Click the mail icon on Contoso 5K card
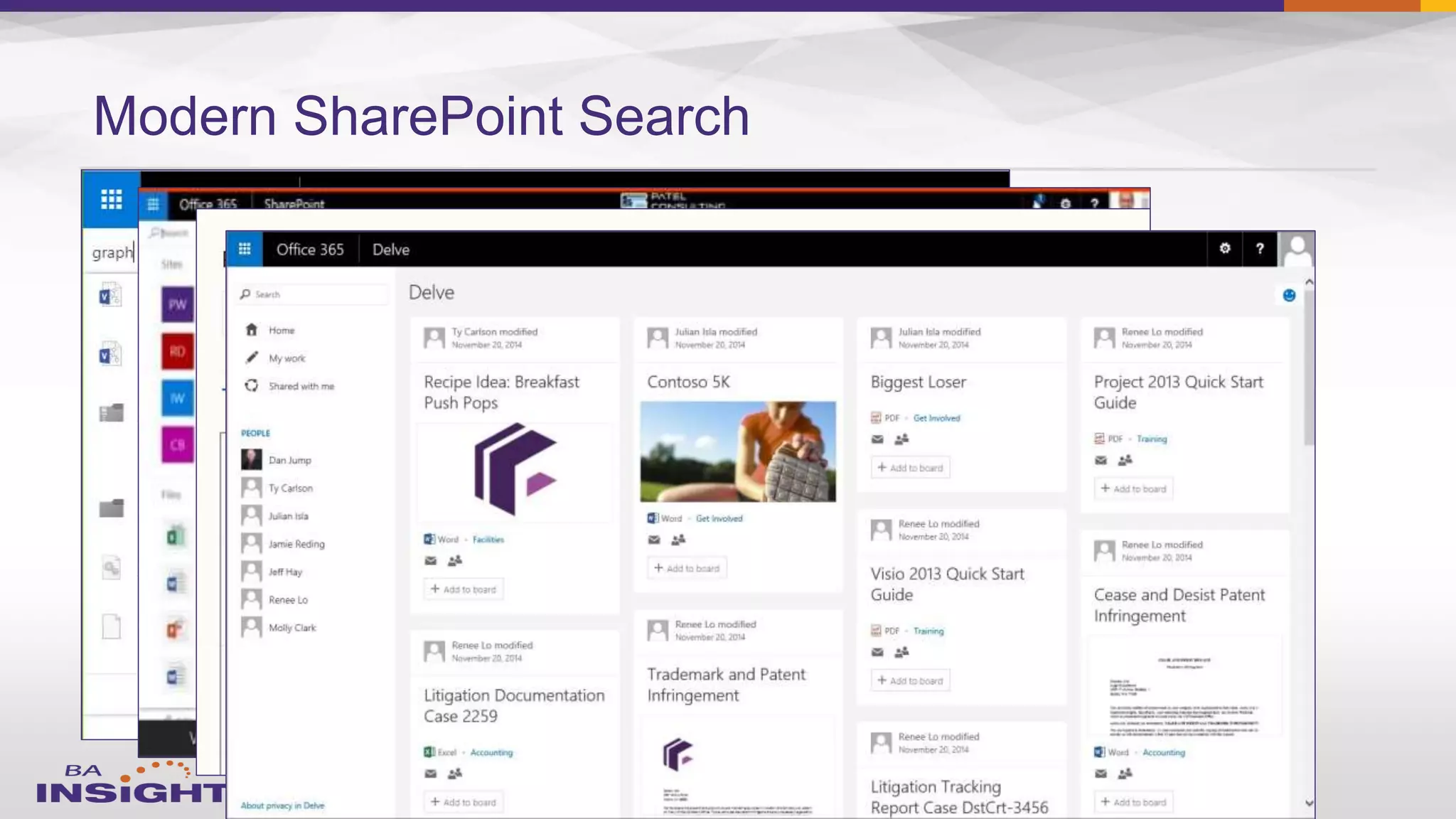The width and height of the screenshot is (1456, 819). [654, 540]
